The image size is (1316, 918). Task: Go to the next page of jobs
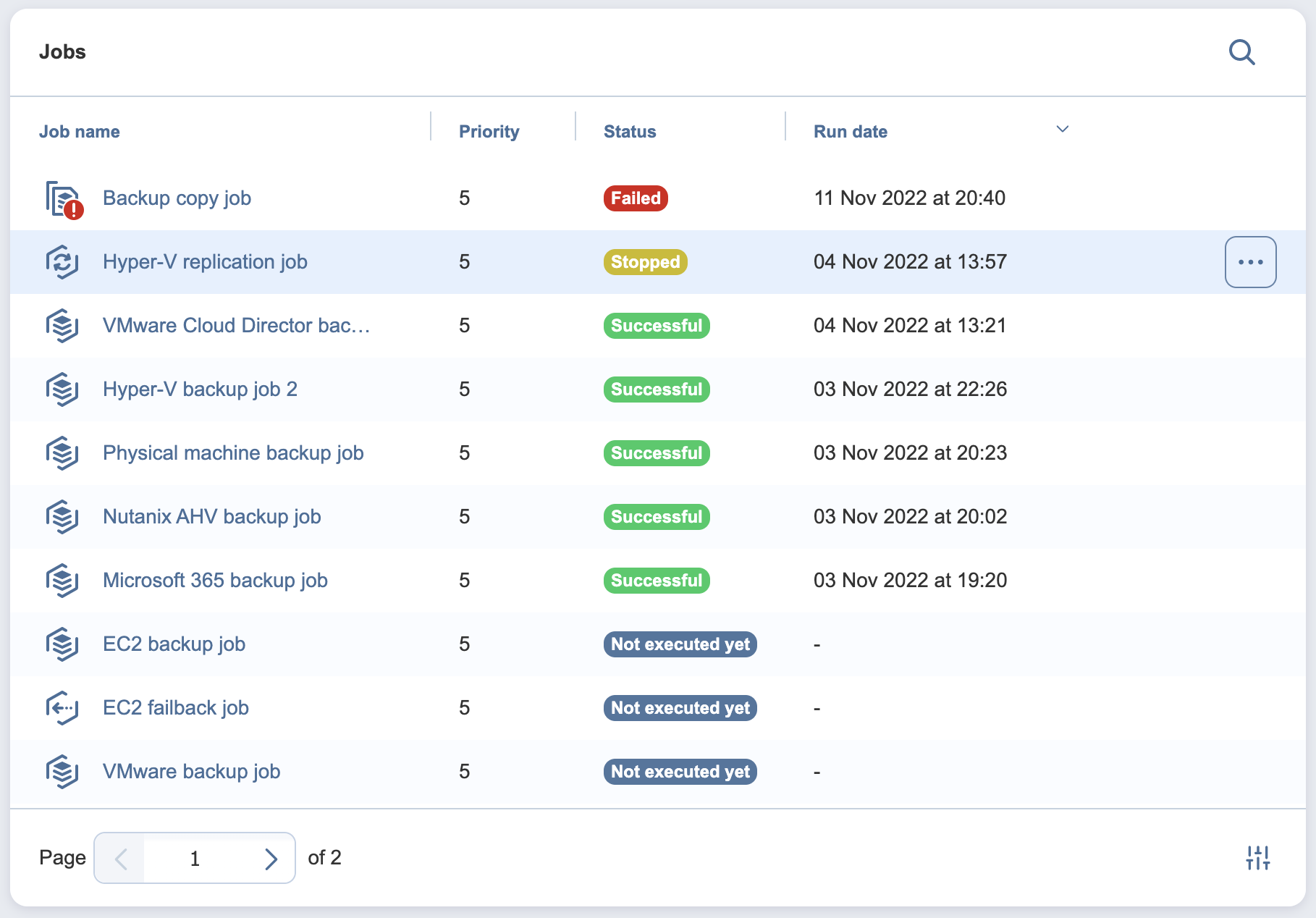click(271, 859)
